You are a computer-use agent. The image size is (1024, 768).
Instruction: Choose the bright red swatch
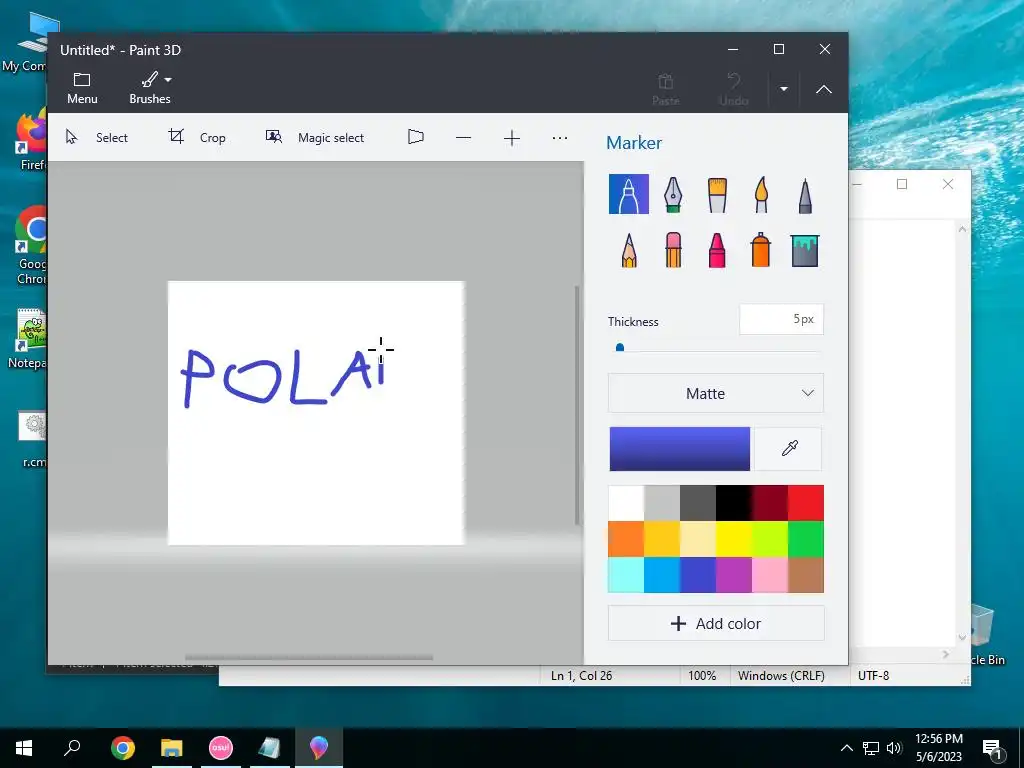click(x=806, y=503)
